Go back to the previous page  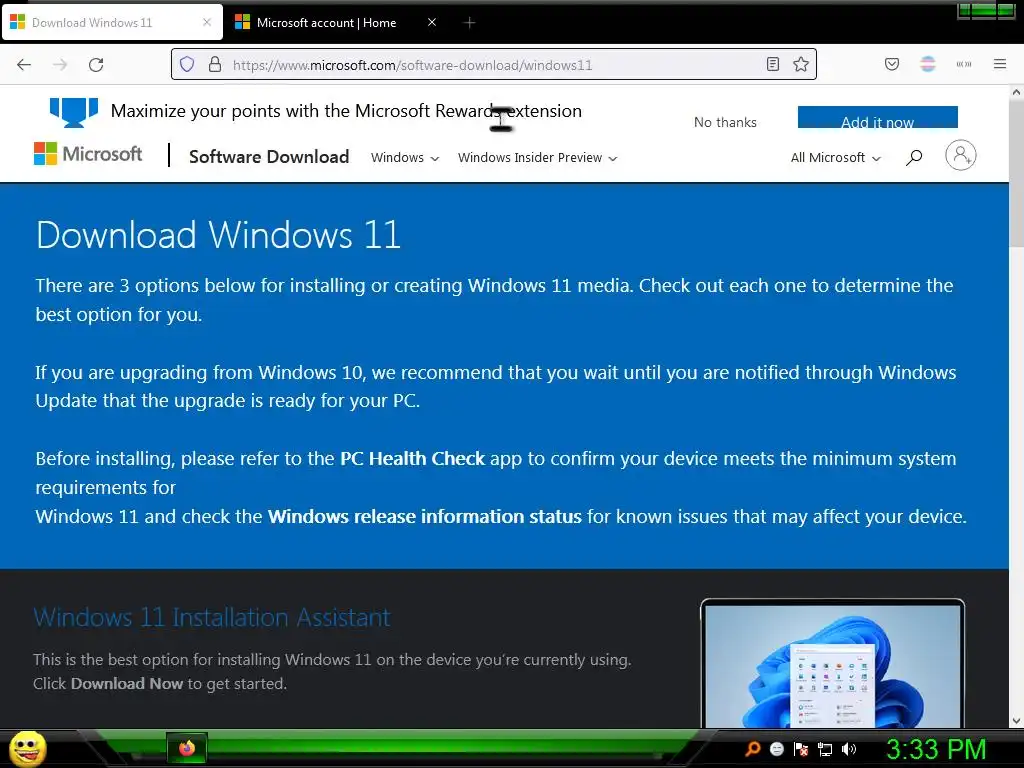coord(24,65)
